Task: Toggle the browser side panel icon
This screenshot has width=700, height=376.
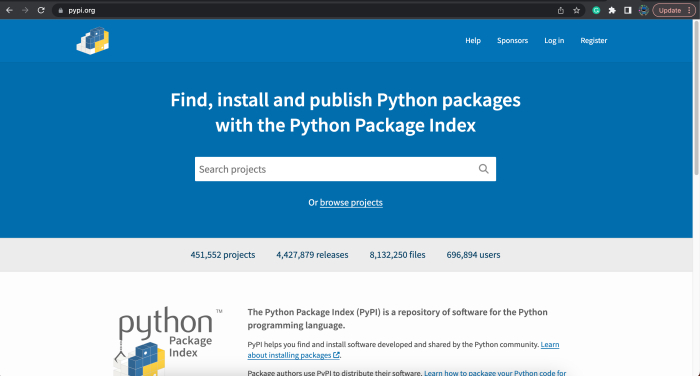Action: 628,10
